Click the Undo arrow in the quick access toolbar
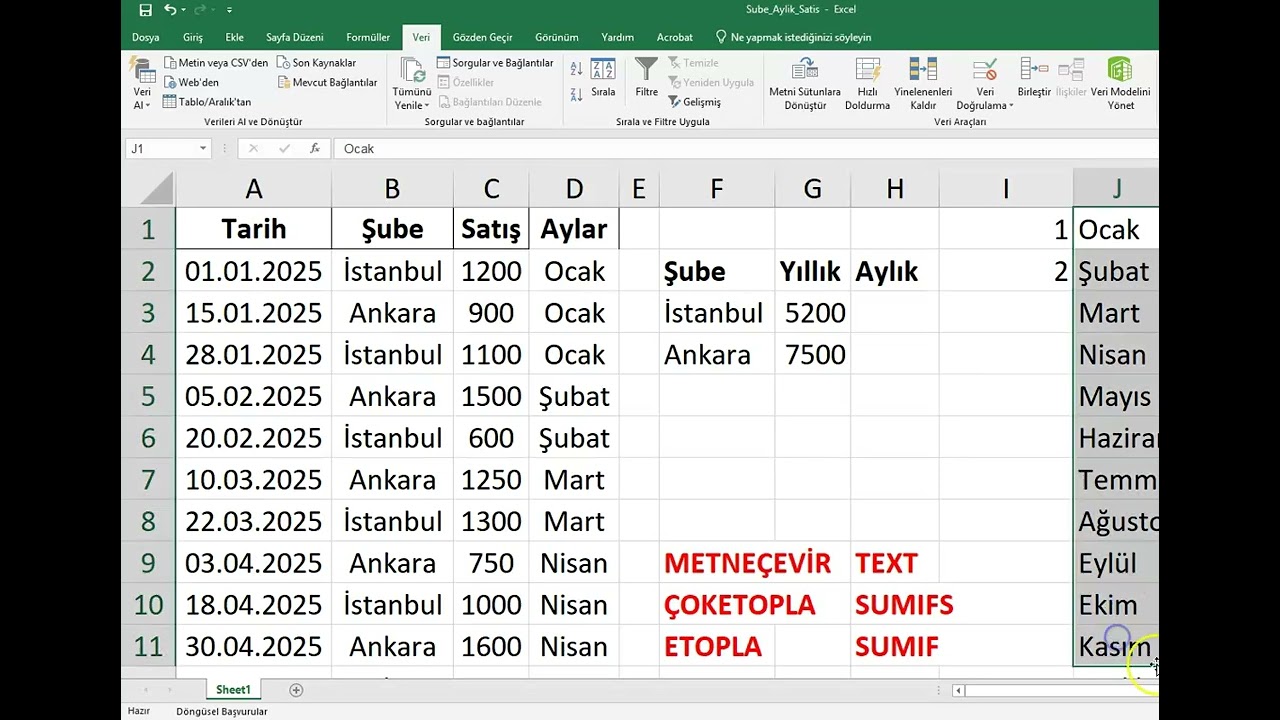 coord(169,10)
